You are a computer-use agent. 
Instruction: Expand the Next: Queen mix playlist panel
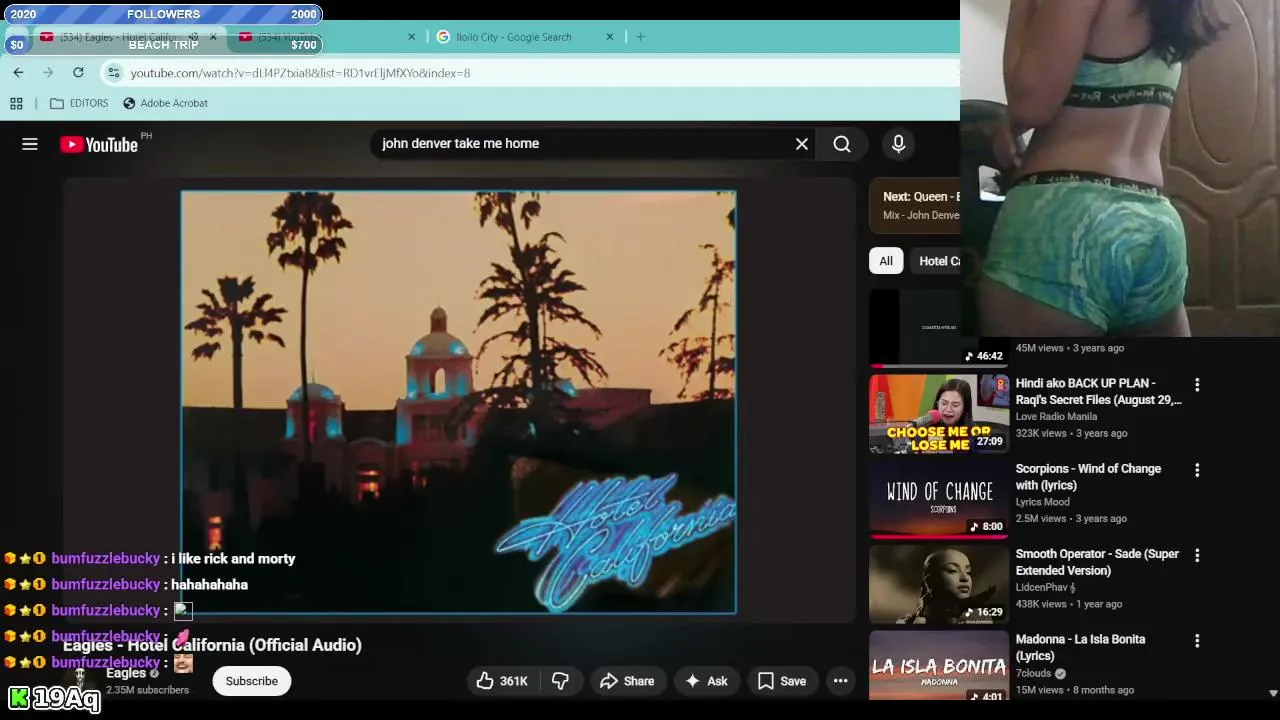click(915, 205)
